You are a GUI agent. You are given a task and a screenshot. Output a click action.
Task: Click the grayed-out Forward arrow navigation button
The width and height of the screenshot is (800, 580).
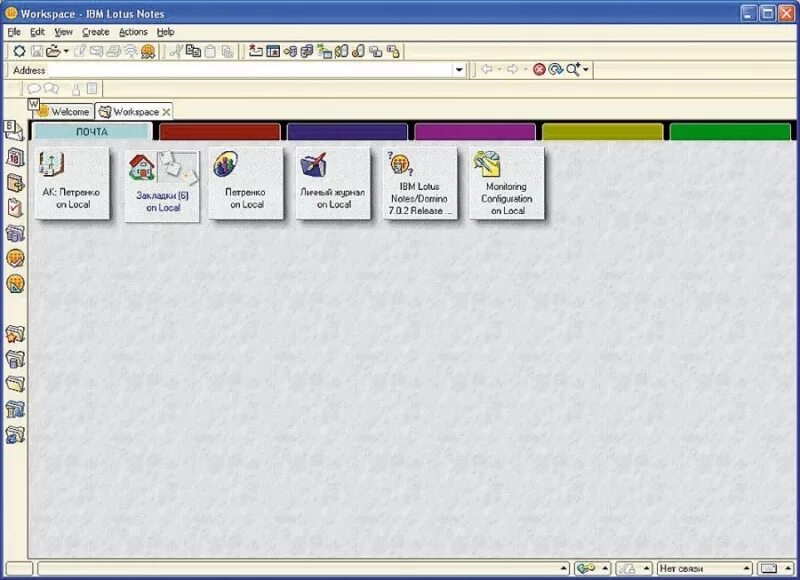tap(512, 69)
